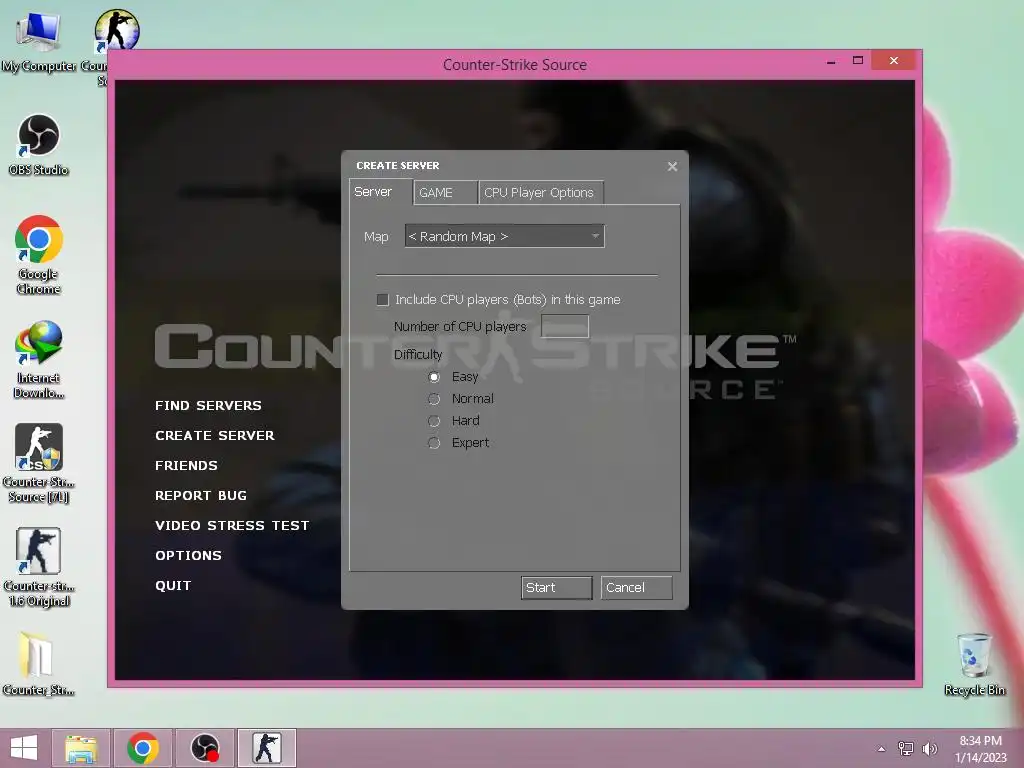Viewport: 1024px width, 768px height.
Task: Click the Counter-Strike Source title bar
Action: 515,65
